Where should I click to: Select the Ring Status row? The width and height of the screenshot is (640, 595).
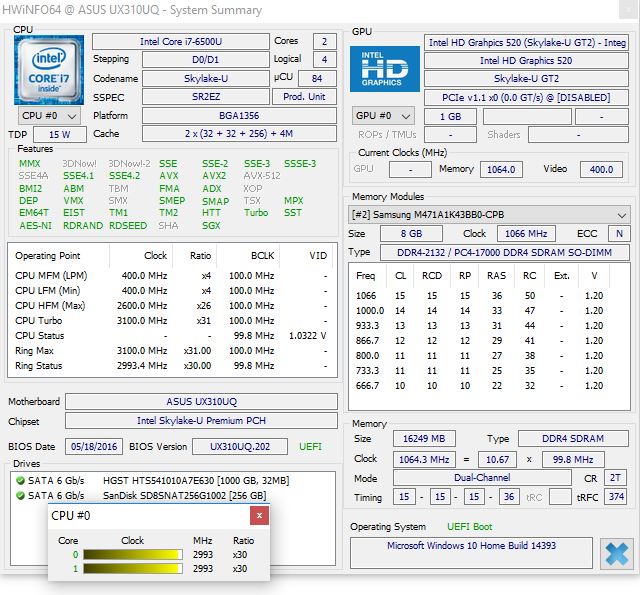tap(172, 366)
